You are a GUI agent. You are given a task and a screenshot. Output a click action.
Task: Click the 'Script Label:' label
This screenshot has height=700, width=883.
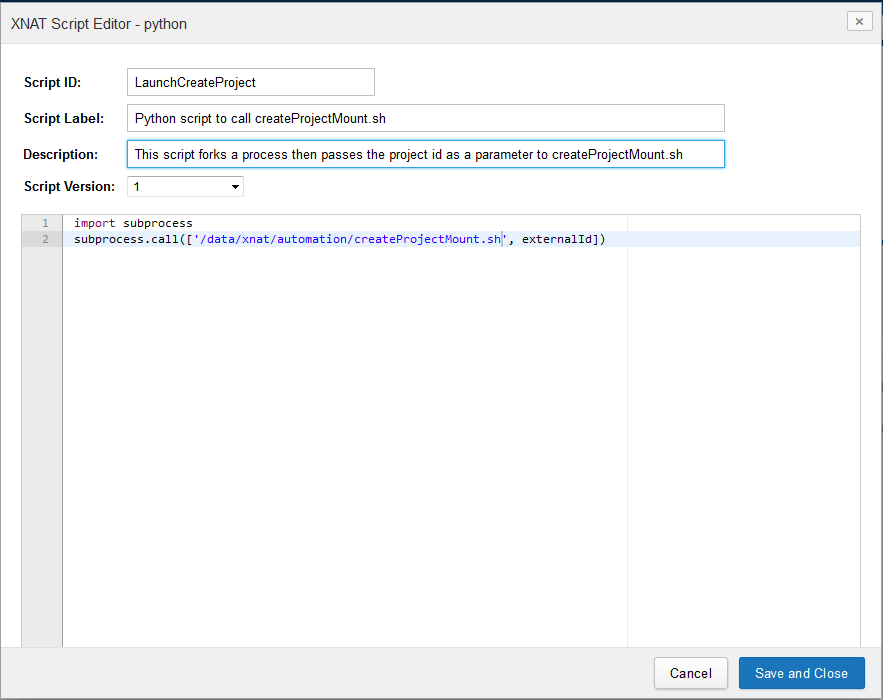(64, 118)
